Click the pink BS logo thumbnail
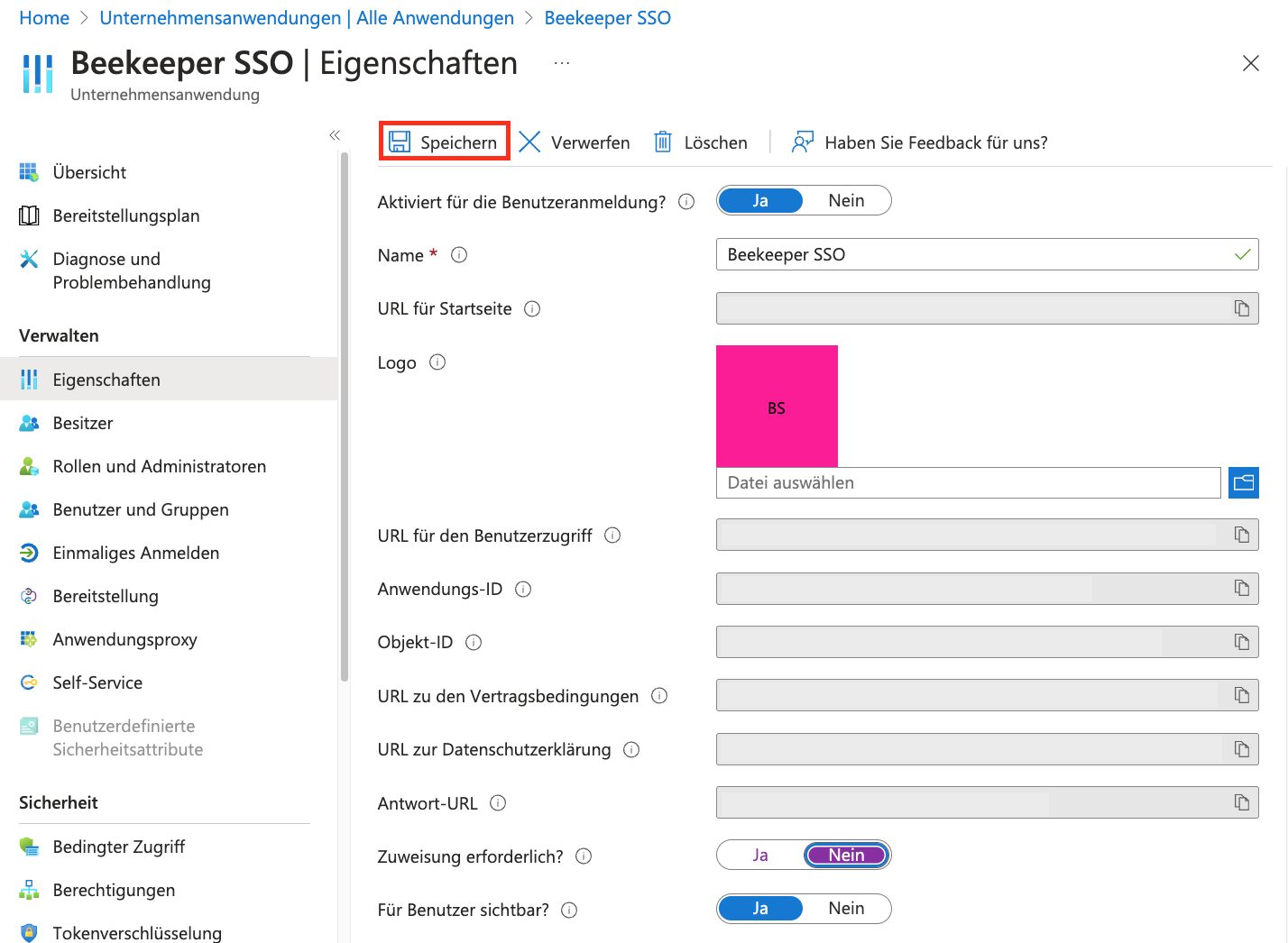Image resolution: width=1288 pixels, height=943 pixels. point(777,406)
